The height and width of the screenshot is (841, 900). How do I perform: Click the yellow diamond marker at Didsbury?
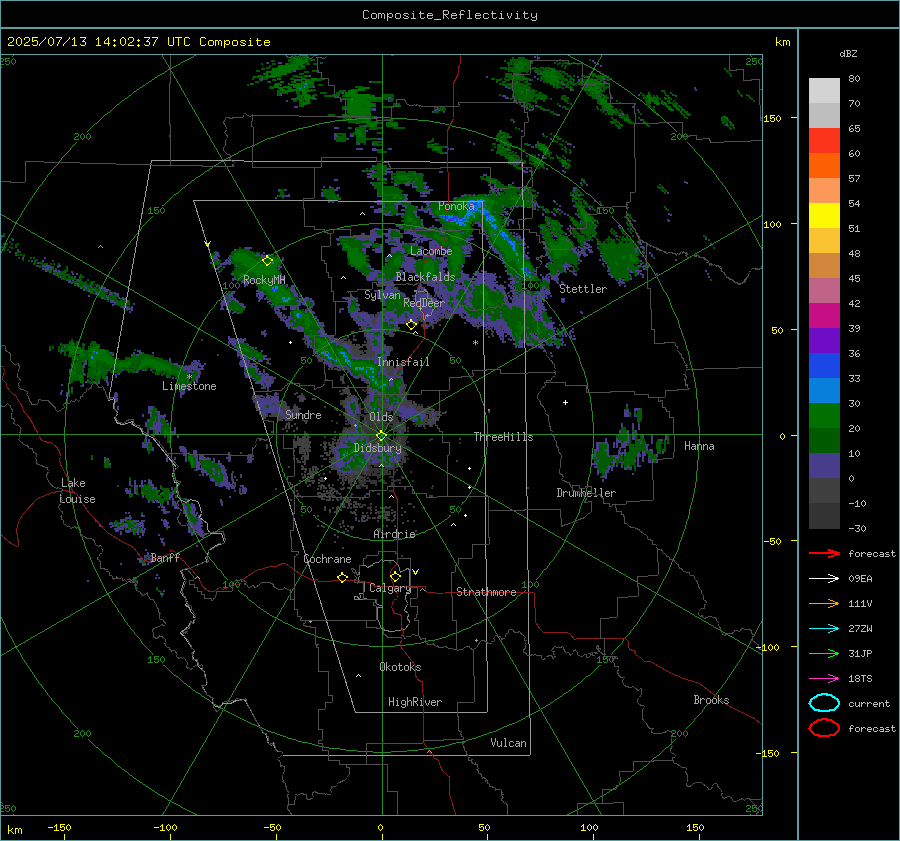(x=381, y=436)
